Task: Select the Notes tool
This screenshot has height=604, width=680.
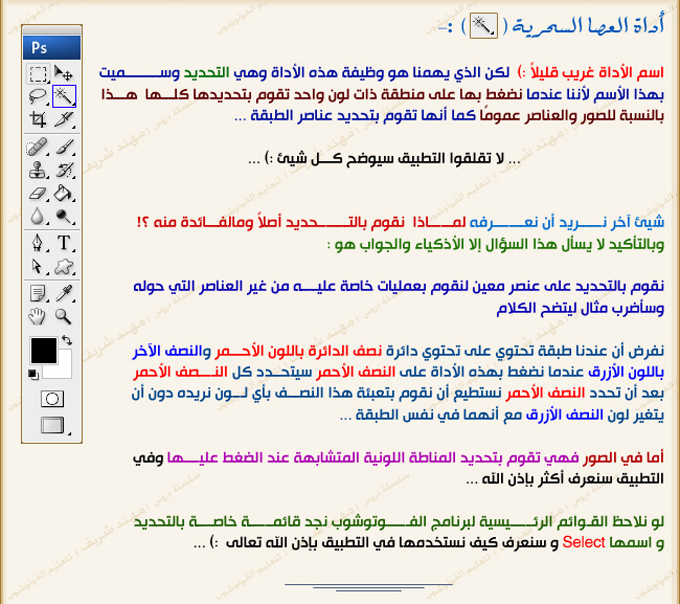Action: tap(38, 294)
